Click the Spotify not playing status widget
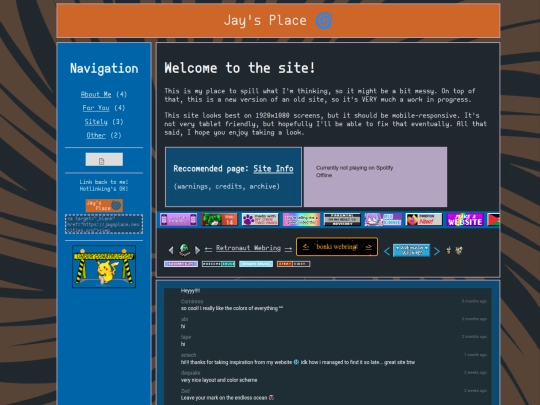Image resolution: width=540 pixels, height=405 pixels. (375, 177)
